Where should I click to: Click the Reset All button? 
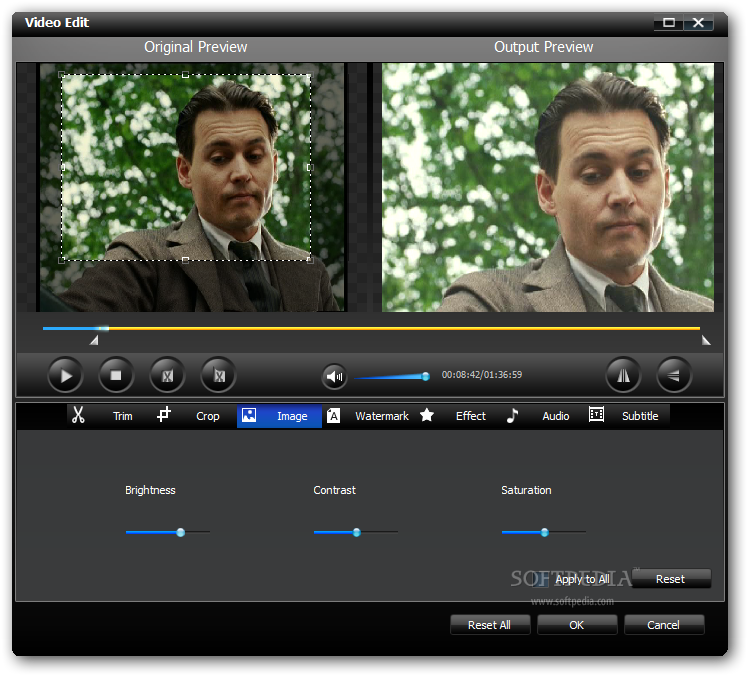pyautogui.click(x=489, y=624)
